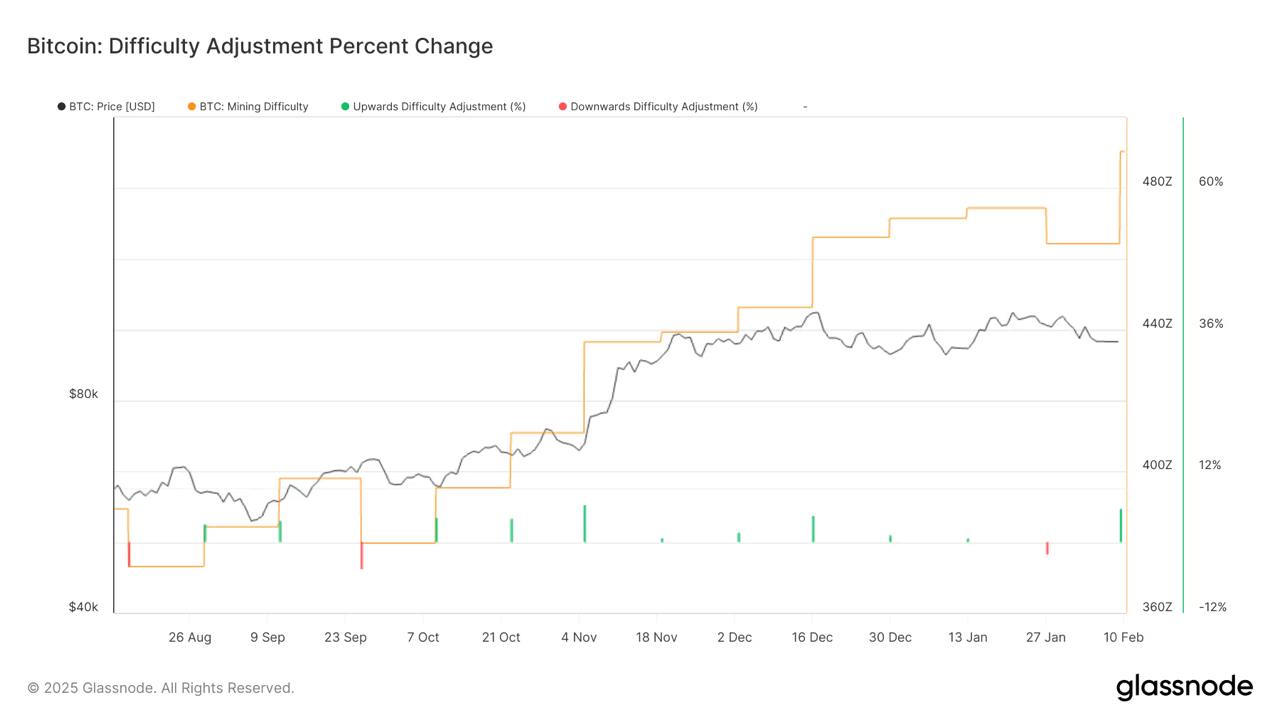Click the 480Z difficulty axis label

coord(1157,181)
